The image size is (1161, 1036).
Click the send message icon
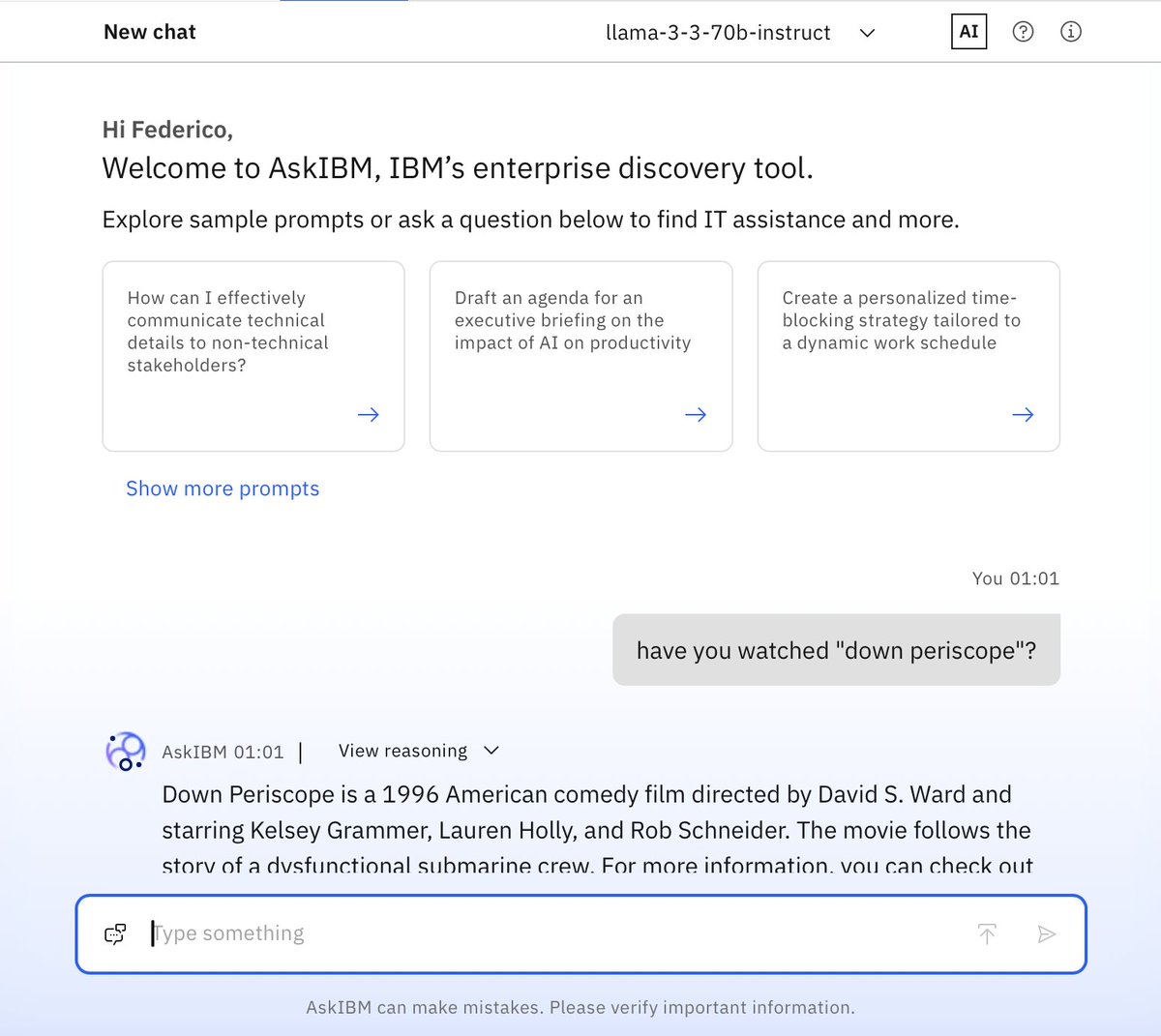pyautogui.click(x=1047, y=933)
